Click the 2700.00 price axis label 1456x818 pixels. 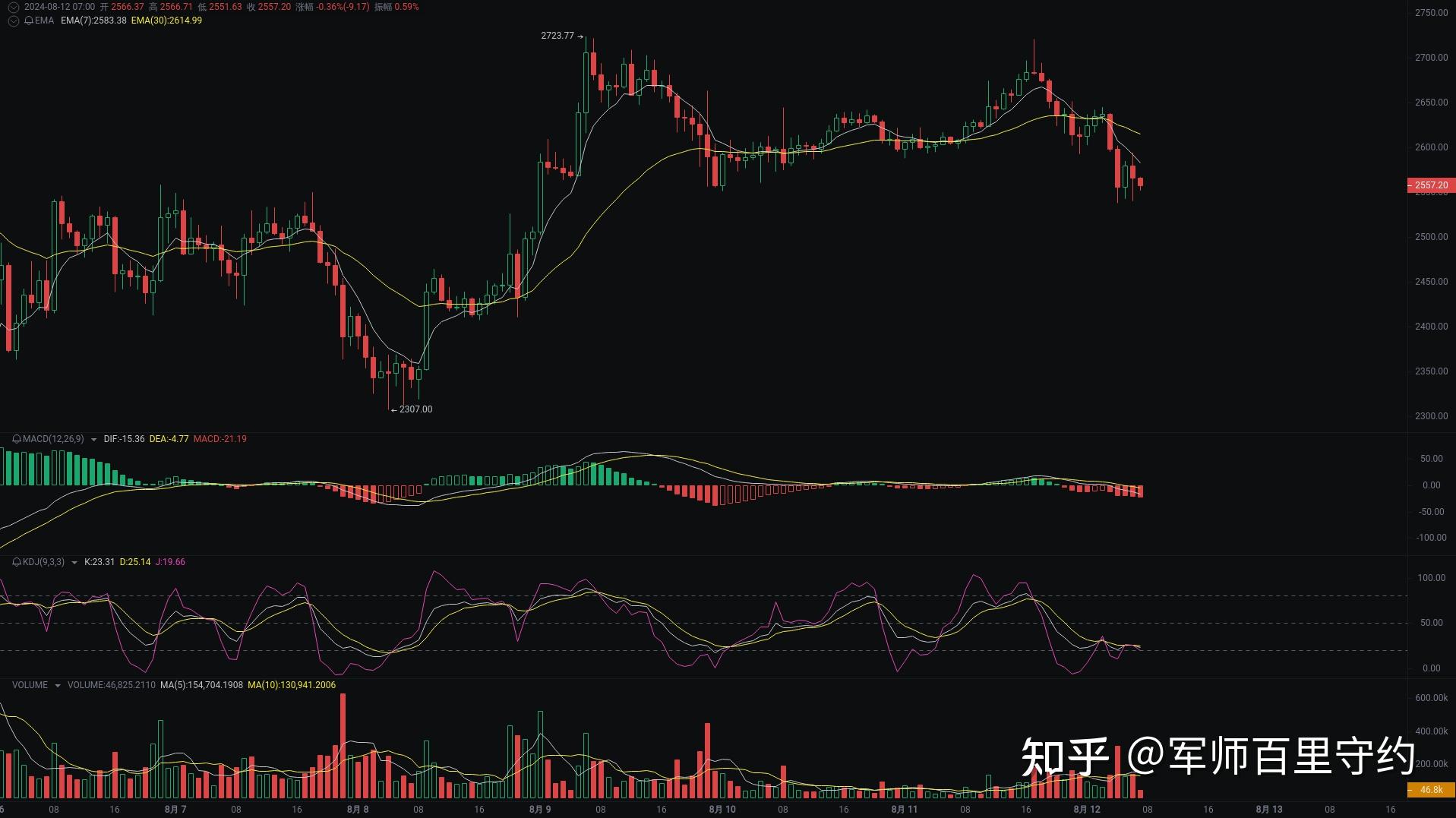tap(1431, 58)
